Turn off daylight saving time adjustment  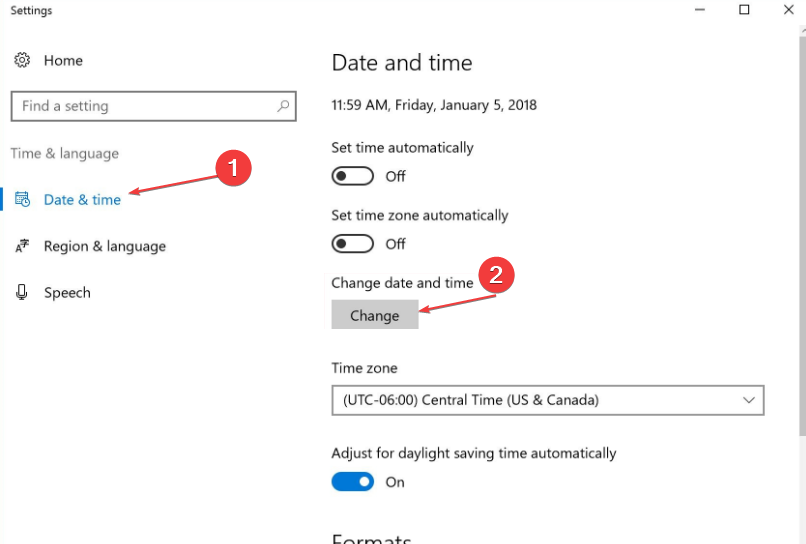353,482
